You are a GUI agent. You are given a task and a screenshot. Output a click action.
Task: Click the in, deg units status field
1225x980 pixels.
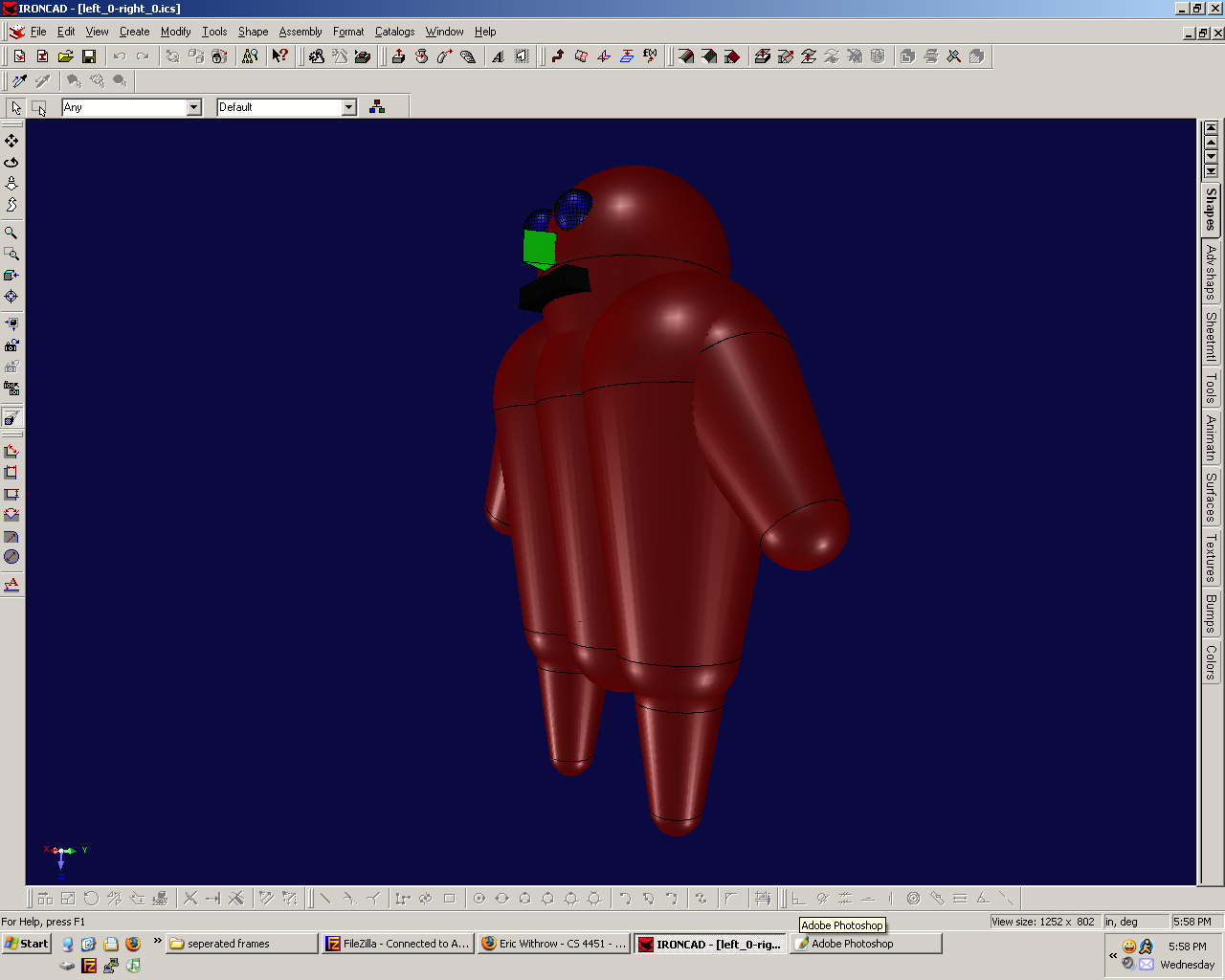(x=1136, y=922)
